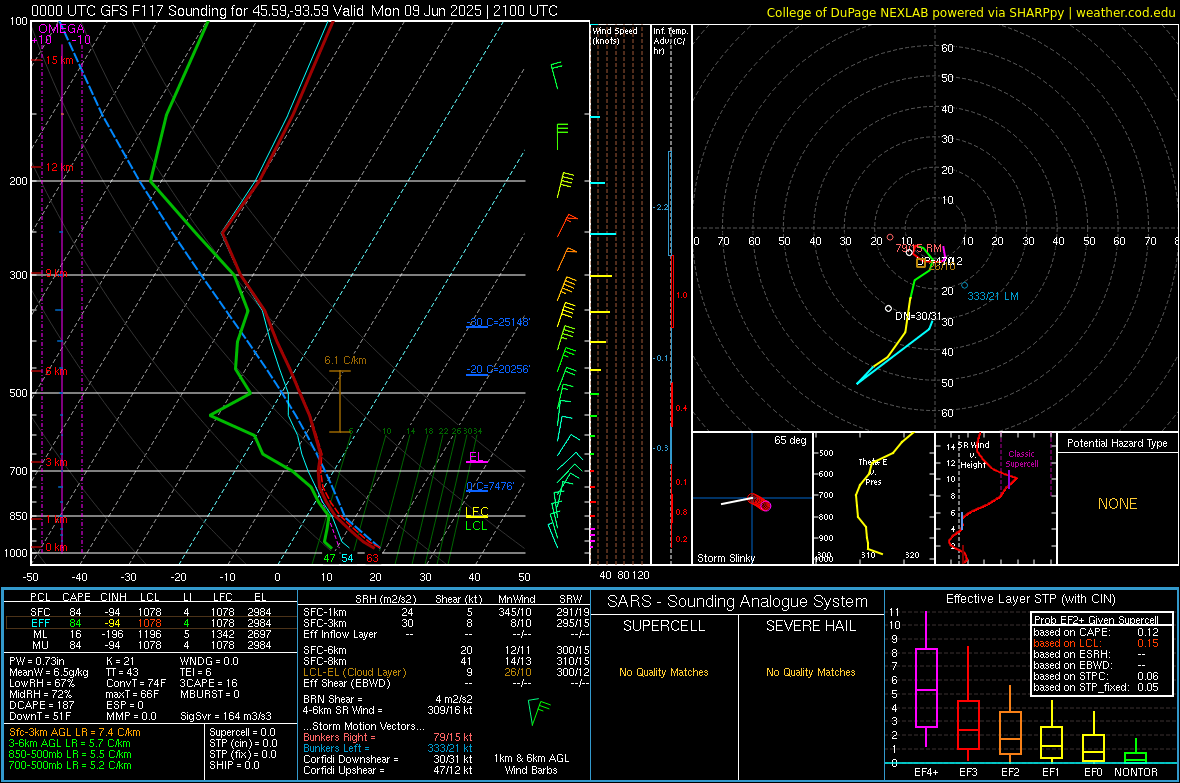The height and width of the screenshot is (783, 1180).
Task: Click No Quality Matches under SEVERE HAIL
Action: [810, 672]
